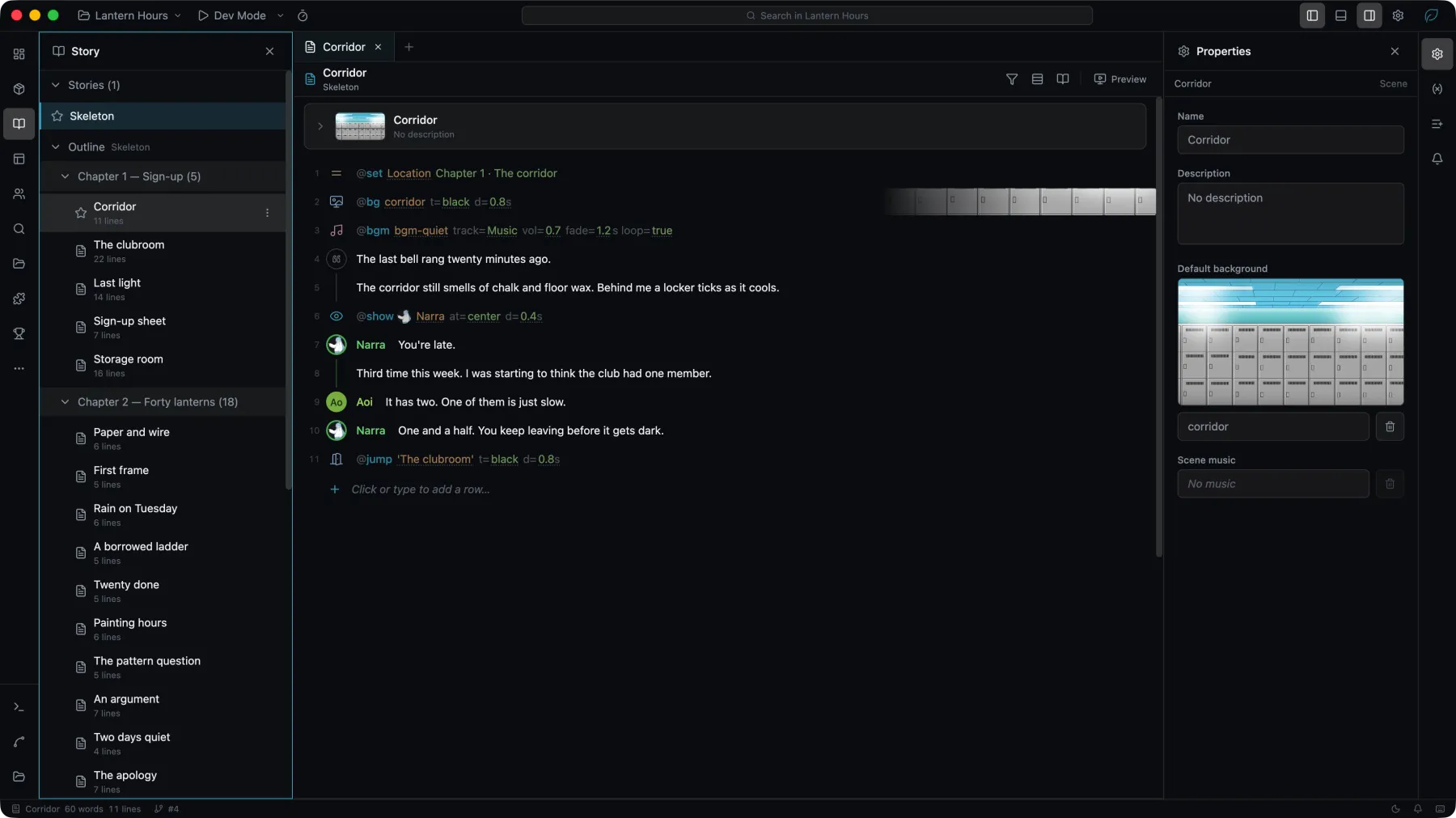Click the filter funnel icon in editor toolbar
This screenshot has height=818, width=1456.
[x=1011, y=79]
